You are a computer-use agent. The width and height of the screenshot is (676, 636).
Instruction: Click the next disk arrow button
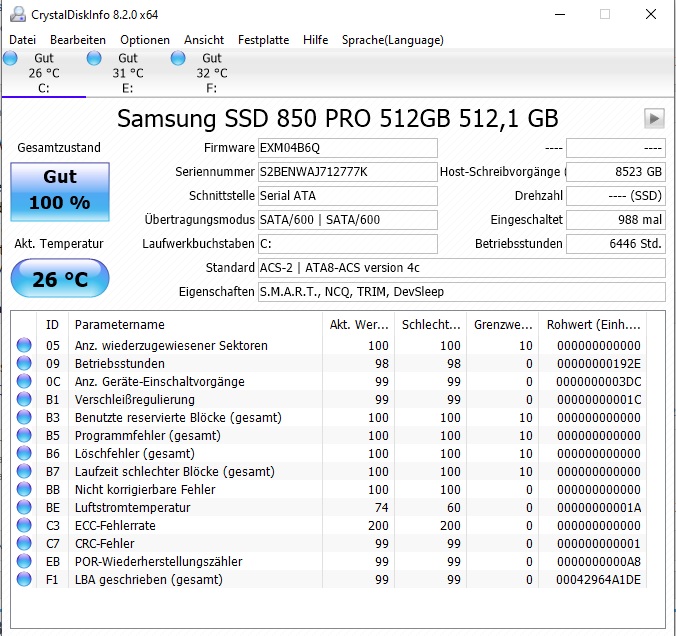tap(654, 118)
